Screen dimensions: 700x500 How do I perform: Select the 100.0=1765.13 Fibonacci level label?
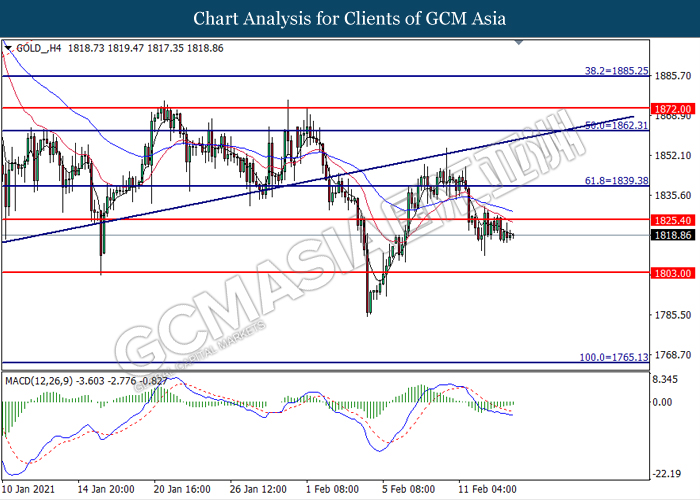[x=616, y=358]
